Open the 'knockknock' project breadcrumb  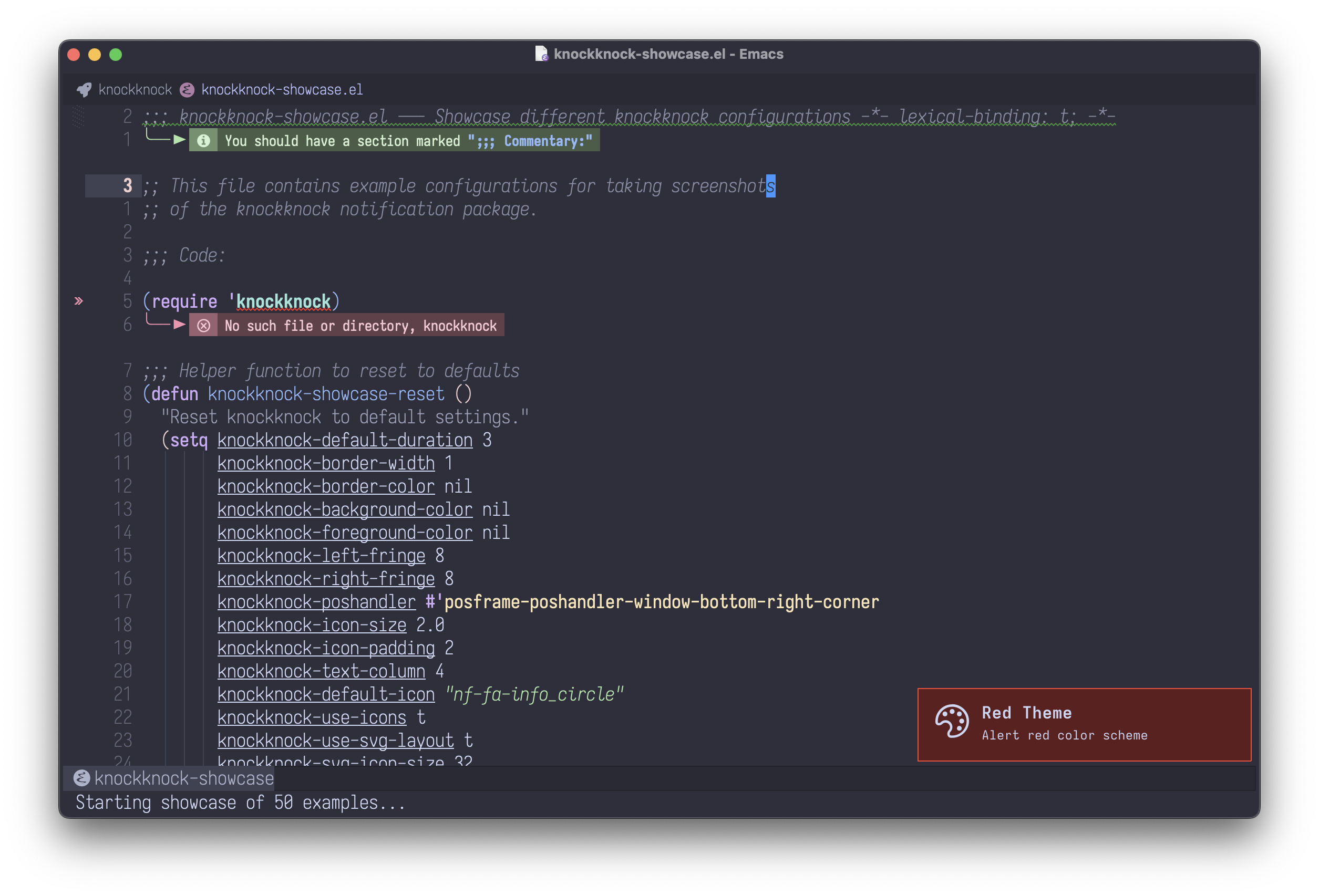[x=135, y=90]
